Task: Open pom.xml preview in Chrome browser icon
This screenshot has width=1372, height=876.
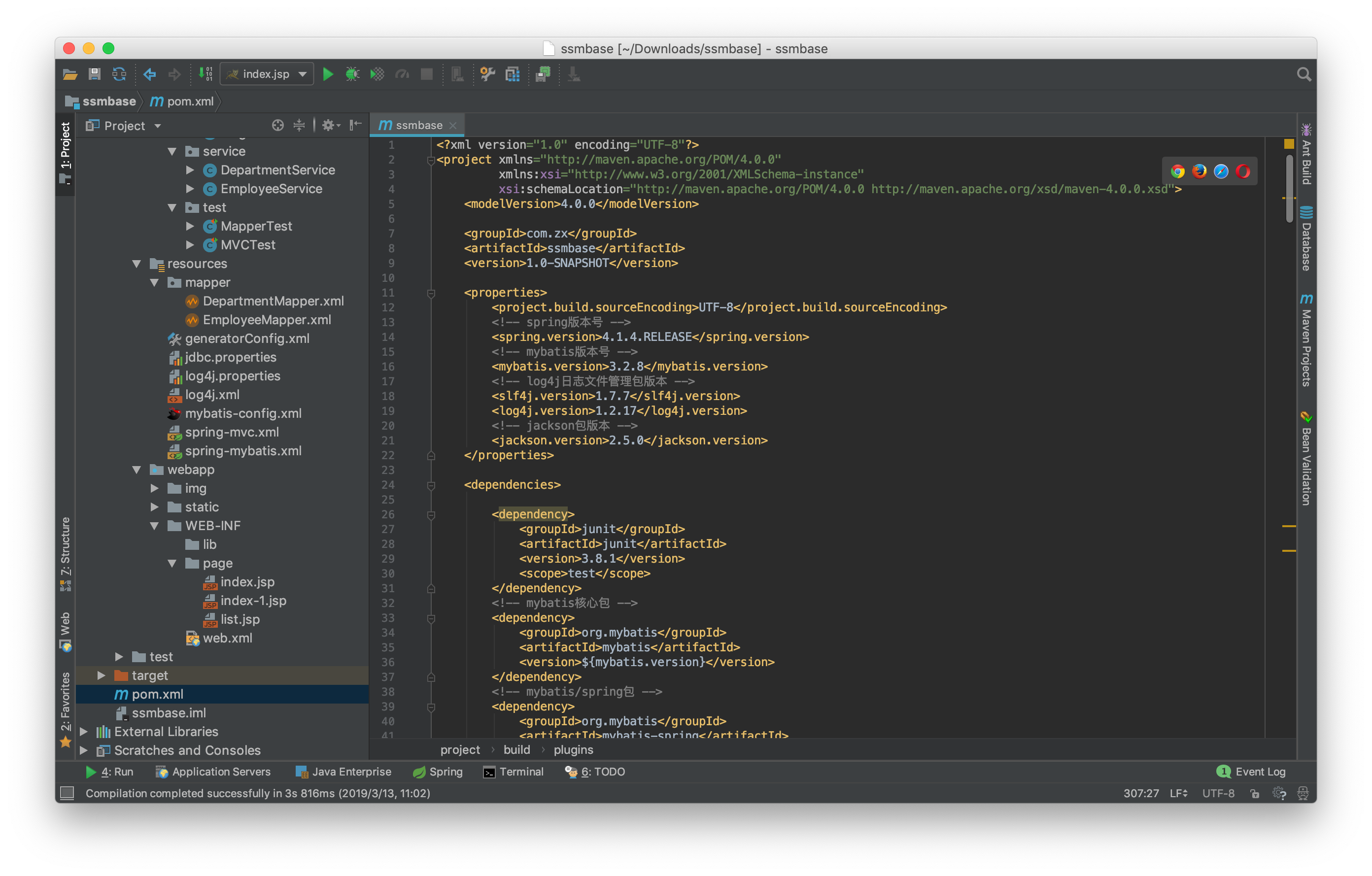Action: [x=1178, y=171]
